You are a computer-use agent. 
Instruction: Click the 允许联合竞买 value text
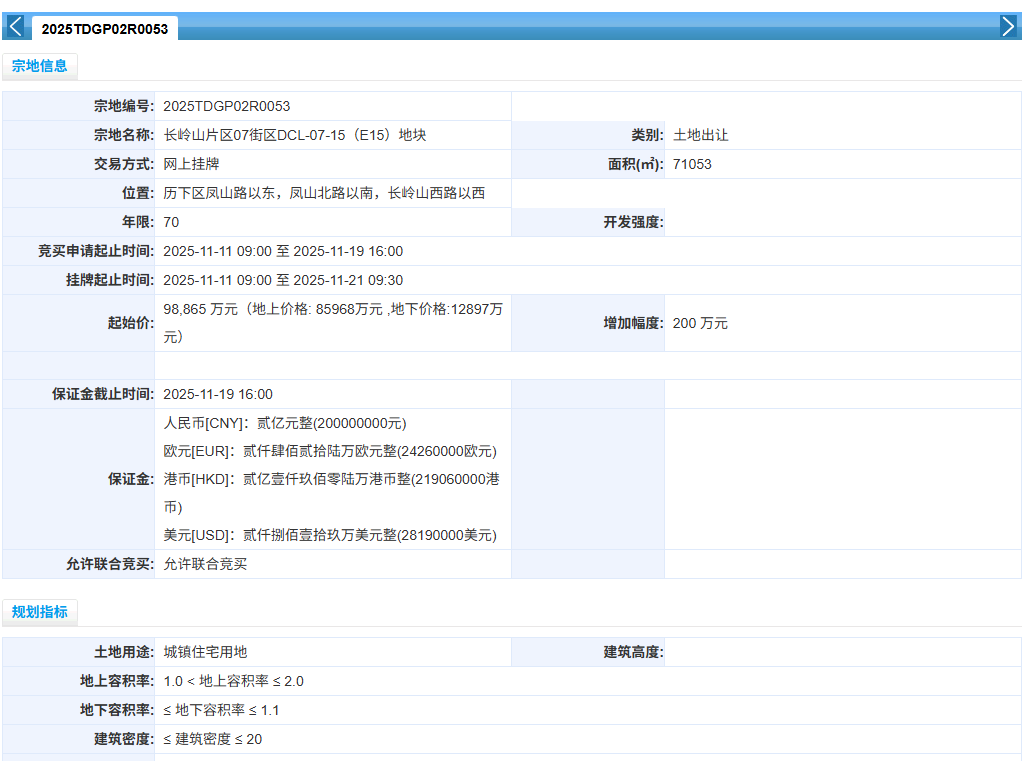point(205,564)
